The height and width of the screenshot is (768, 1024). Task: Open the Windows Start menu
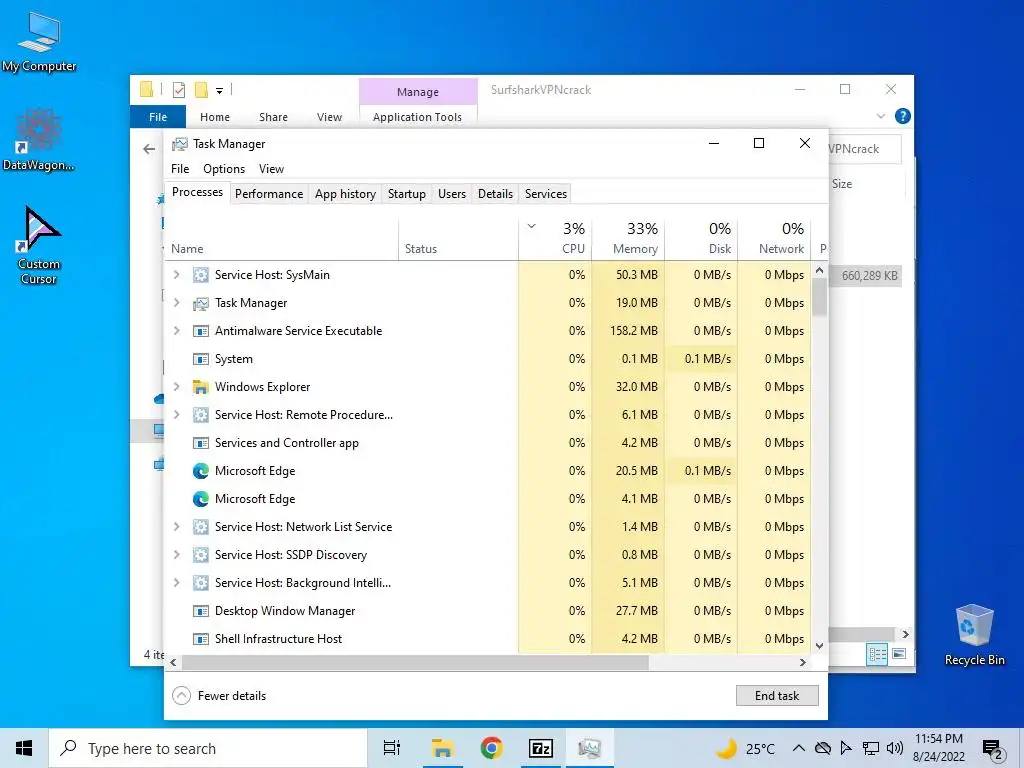coord(24,748)
